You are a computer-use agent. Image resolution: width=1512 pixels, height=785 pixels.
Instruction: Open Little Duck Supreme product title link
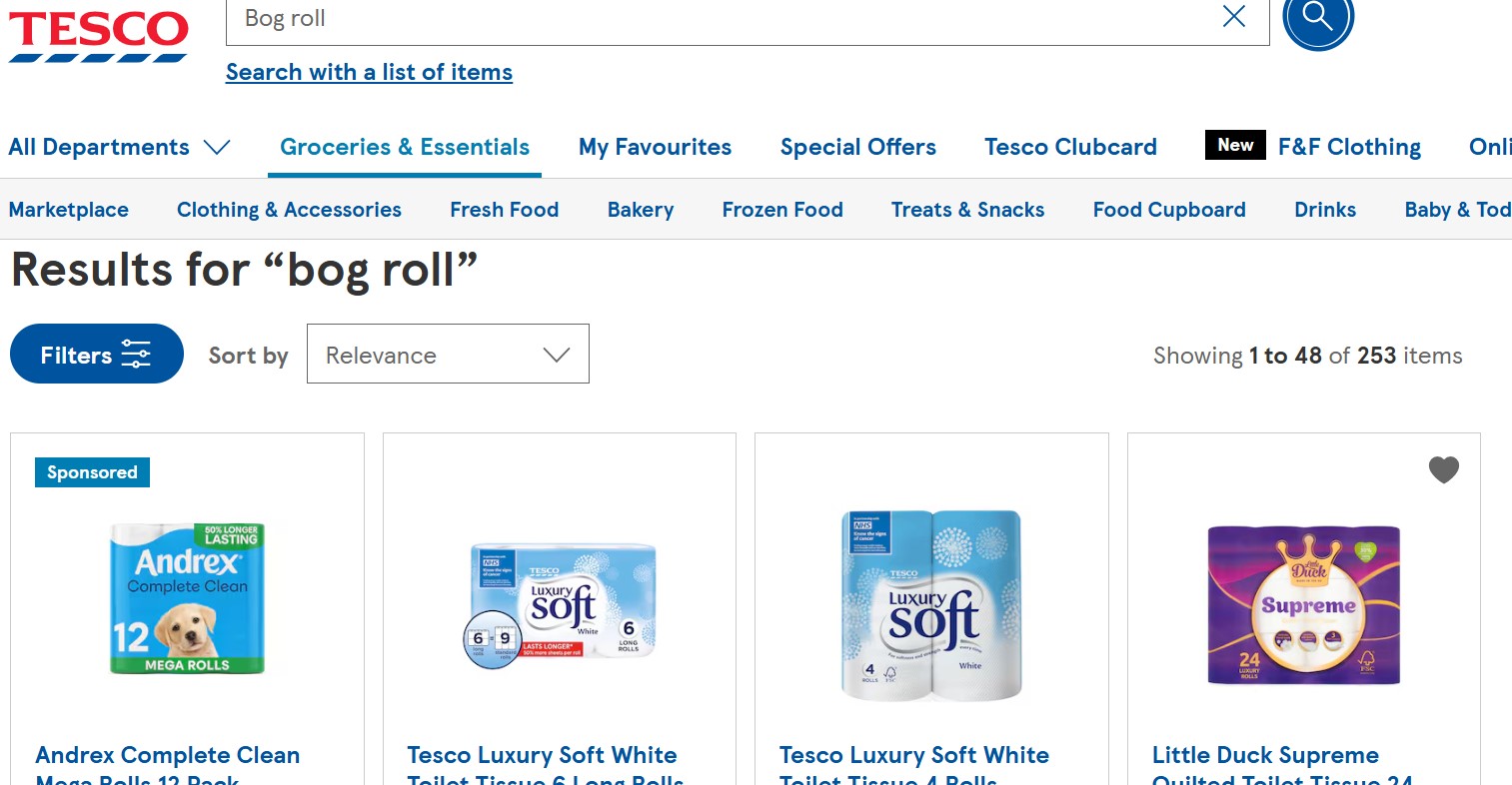coord(1282,767)
